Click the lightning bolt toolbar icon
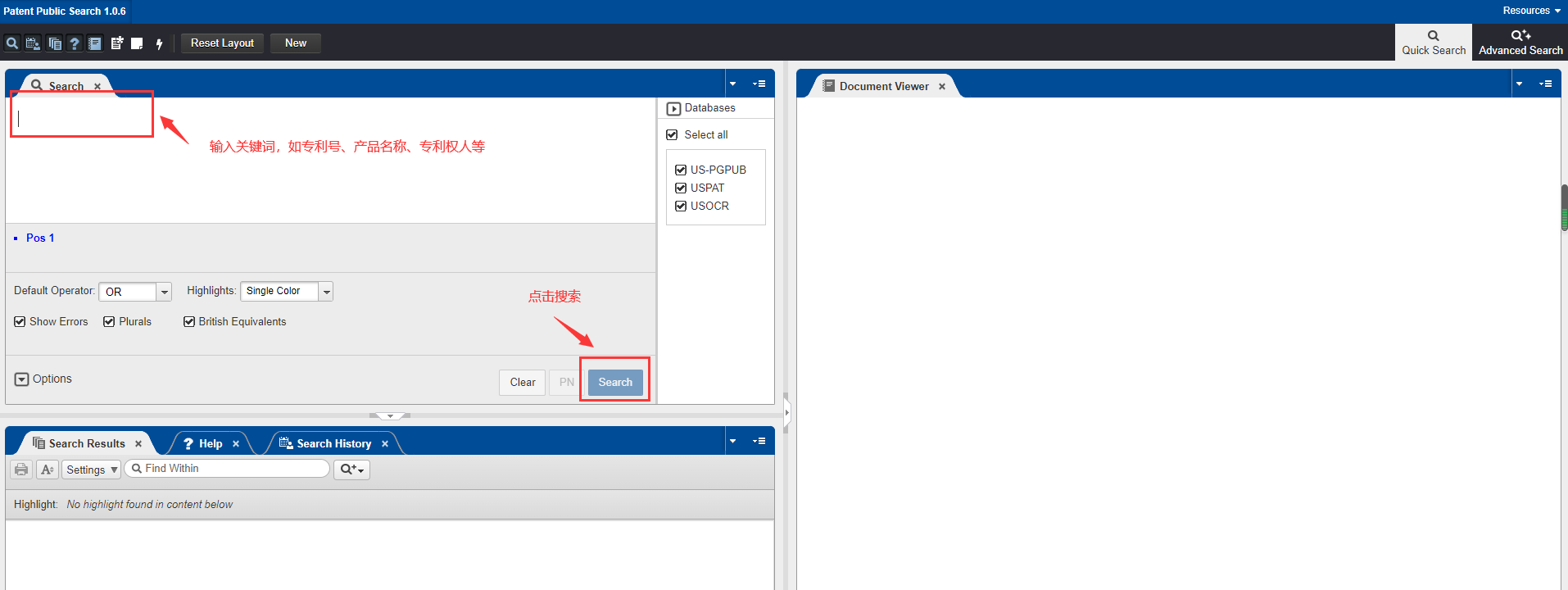This screenshot has width=1568, height=590. click(x=159, y=43)
